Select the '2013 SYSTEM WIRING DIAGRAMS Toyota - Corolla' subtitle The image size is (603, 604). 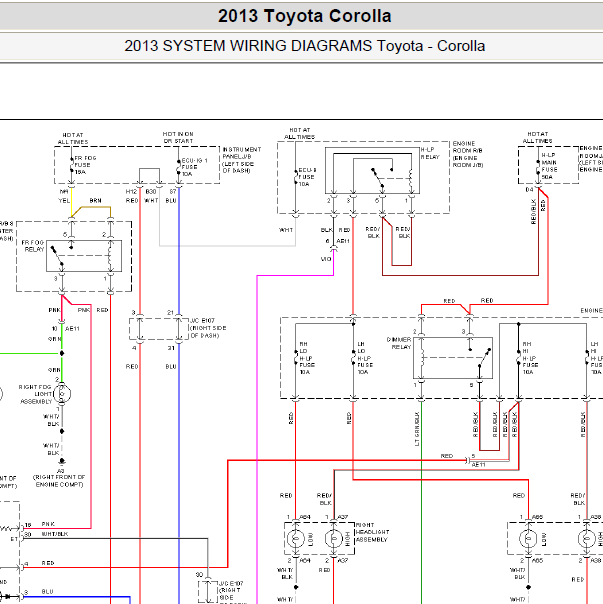[x=304, y=46]
